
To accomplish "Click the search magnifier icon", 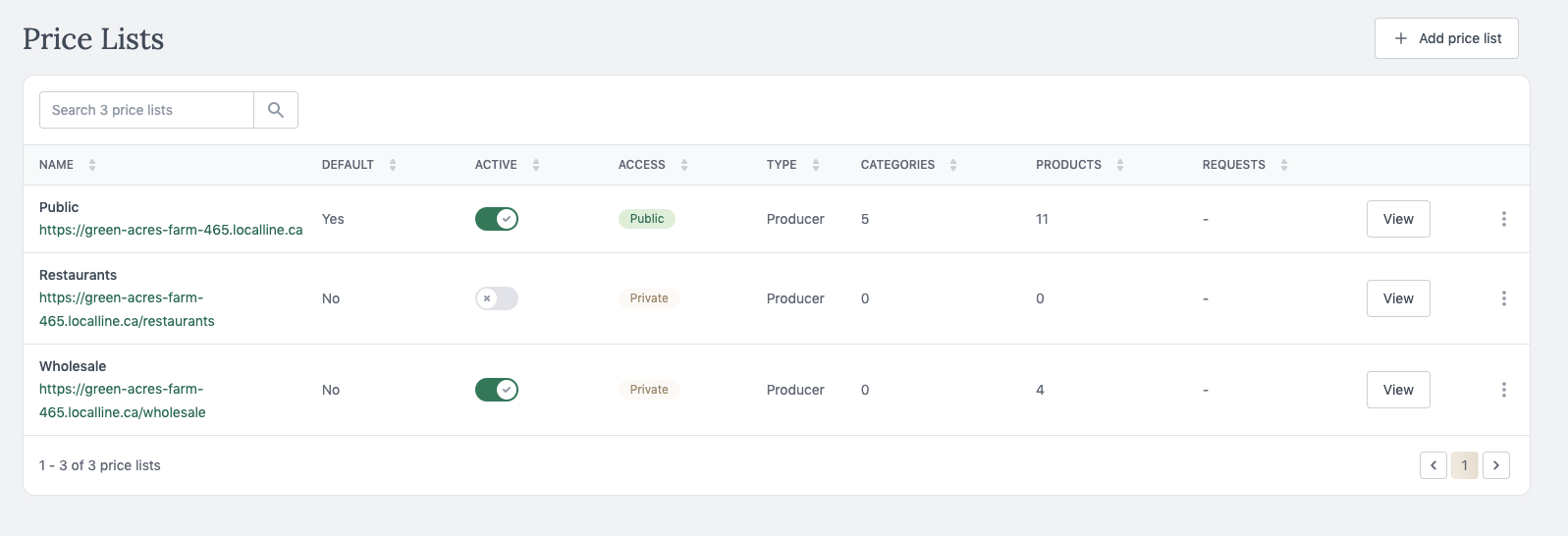I will point(276,110).
